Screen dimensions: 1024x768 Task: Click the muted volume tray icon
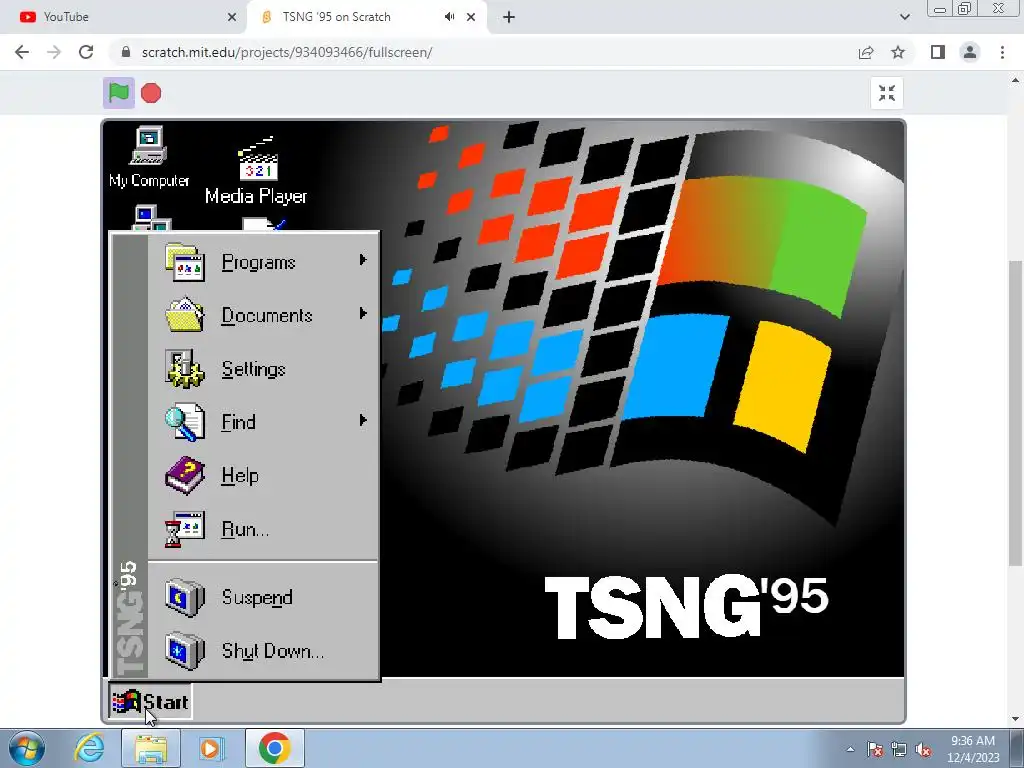tap(923, 750)
